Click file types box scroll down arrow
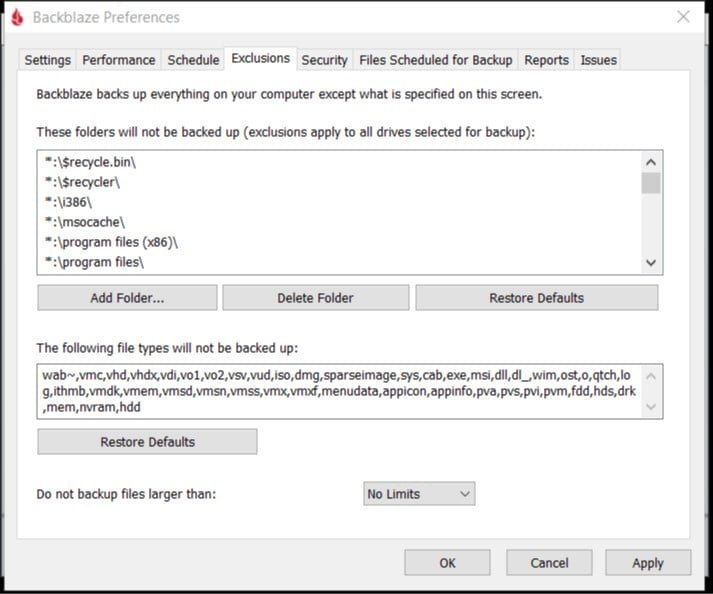Image resolution: width=713 pixels, height=594 pixels. click(x=651, y=407)
